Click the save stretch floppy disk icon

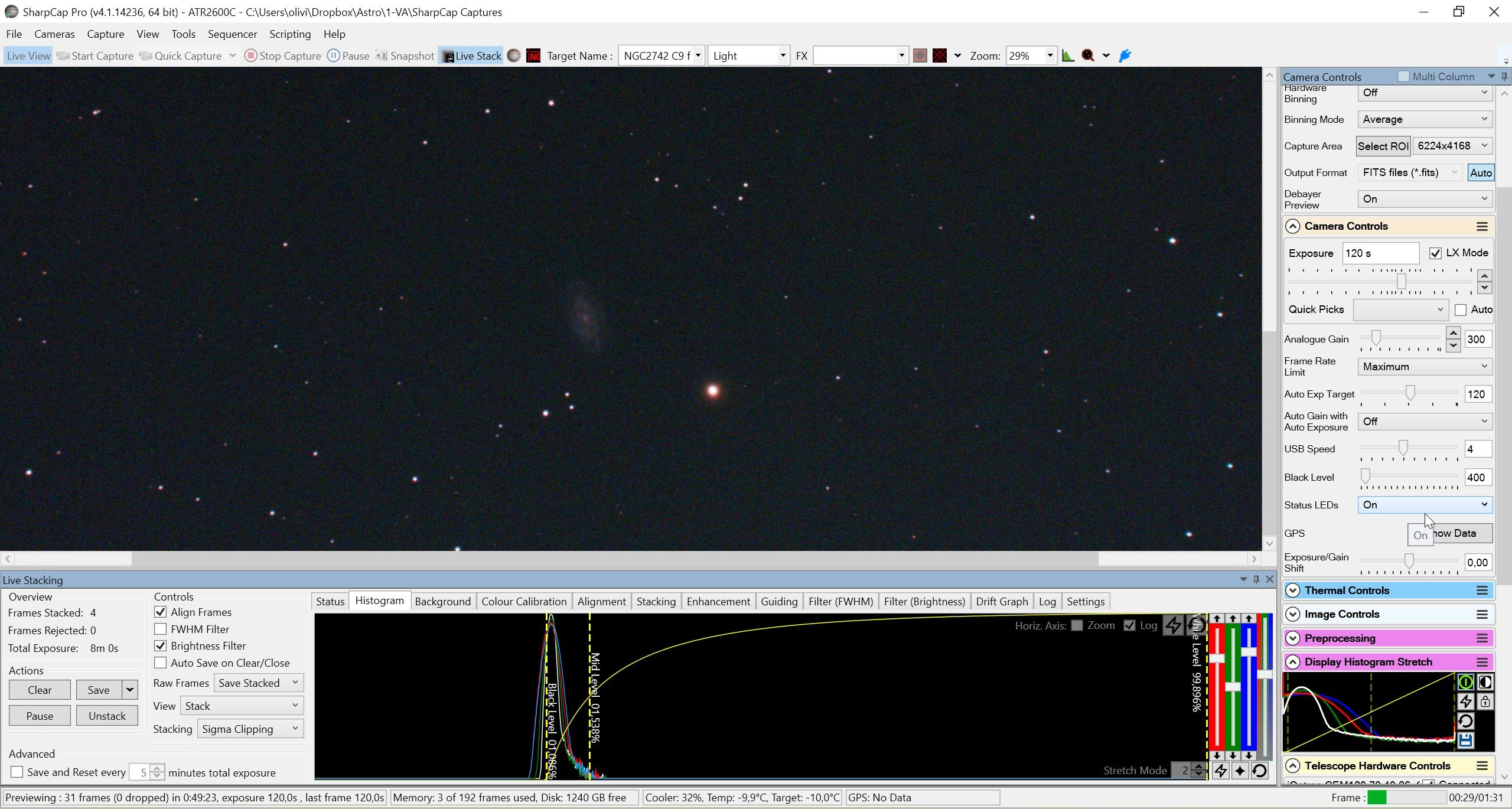[x=1465, y=741]
